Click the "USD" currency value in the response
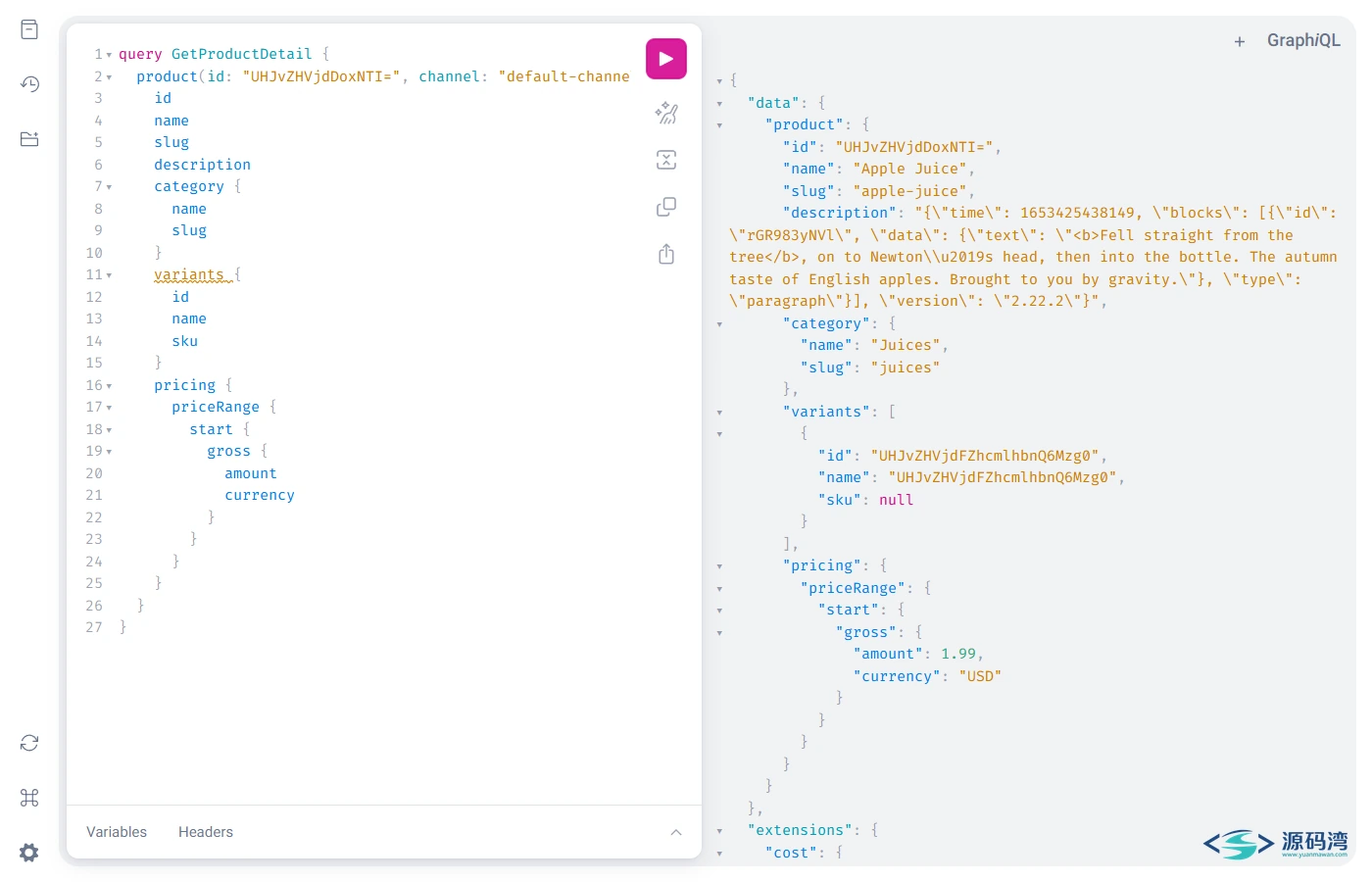 [980, 676]
